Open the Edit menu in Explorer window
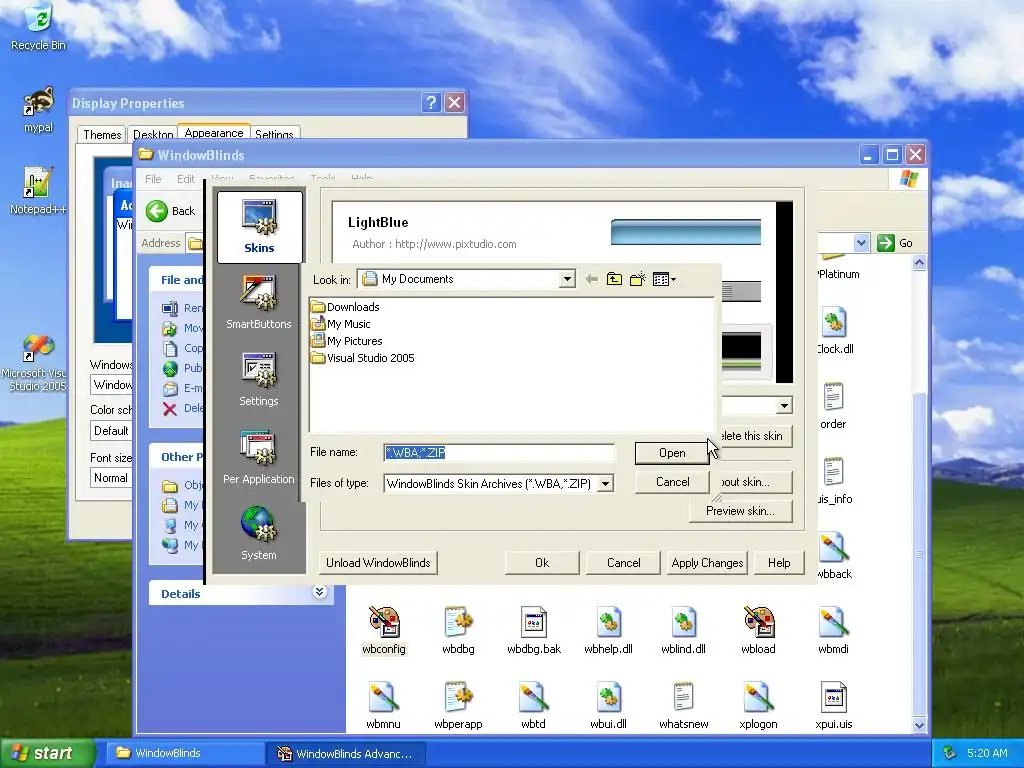 185,179
